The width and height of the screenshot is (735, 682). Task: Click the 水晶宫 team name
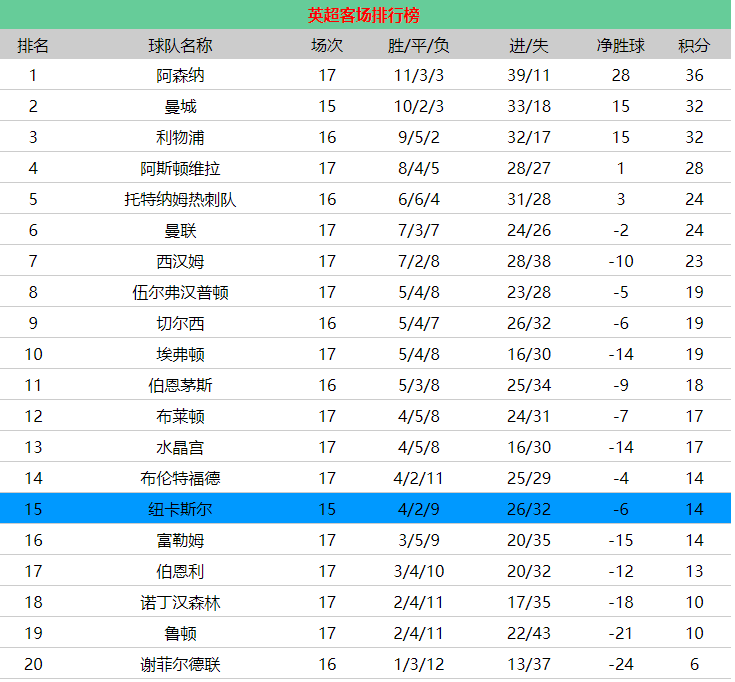click(180, 448)
